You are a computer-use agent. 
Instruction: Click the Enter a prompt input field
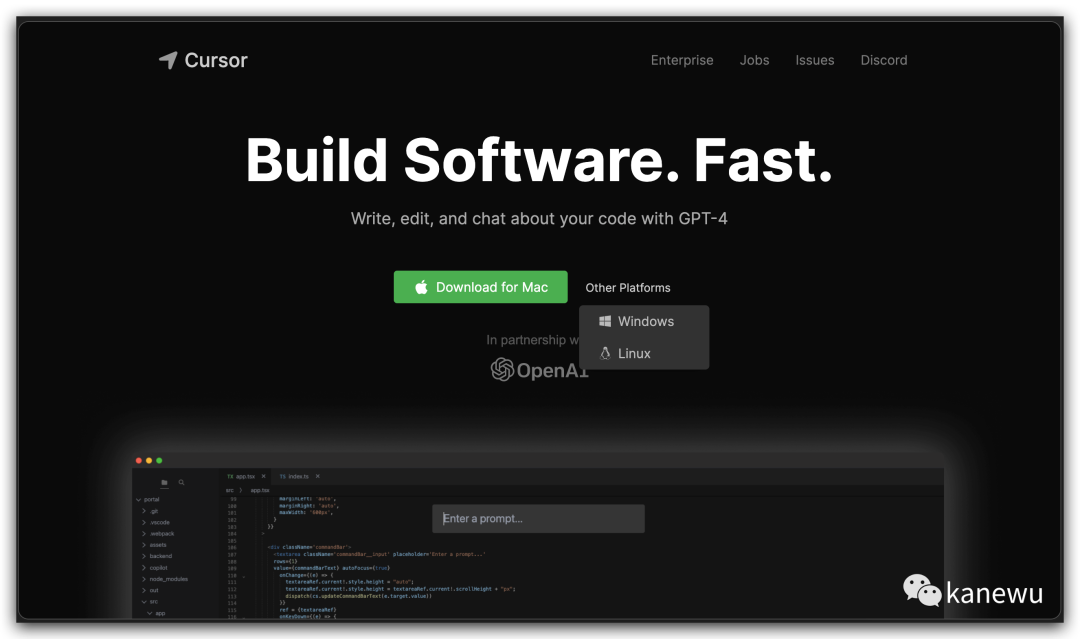click(x=538, y=518)
